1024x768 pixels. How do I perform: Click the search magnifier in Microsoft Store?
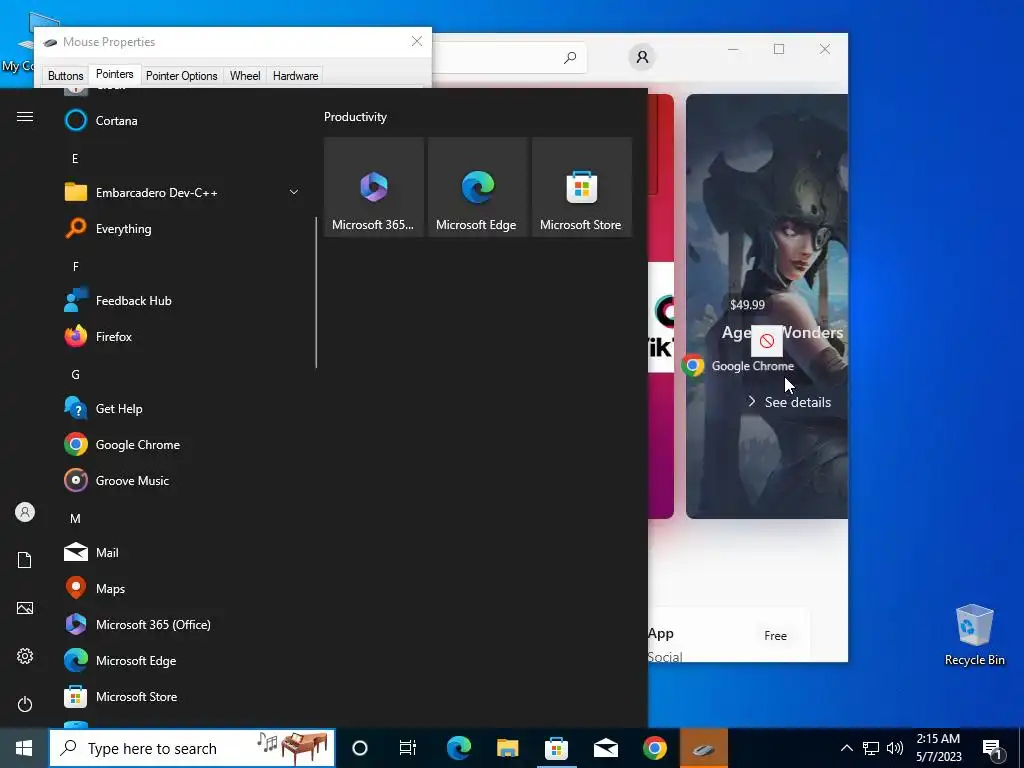pos(570,57)
